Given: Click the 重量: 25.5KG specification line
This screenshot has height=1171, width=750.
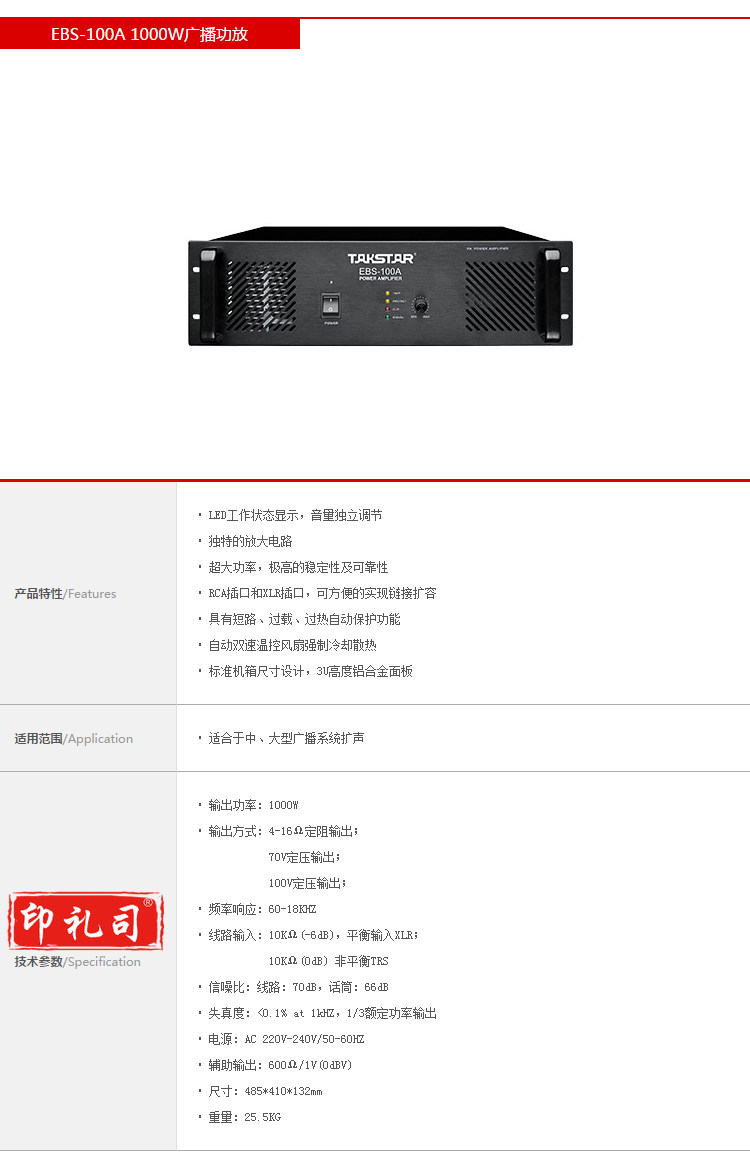Looking at the screenshot, I should (244, 1117).
